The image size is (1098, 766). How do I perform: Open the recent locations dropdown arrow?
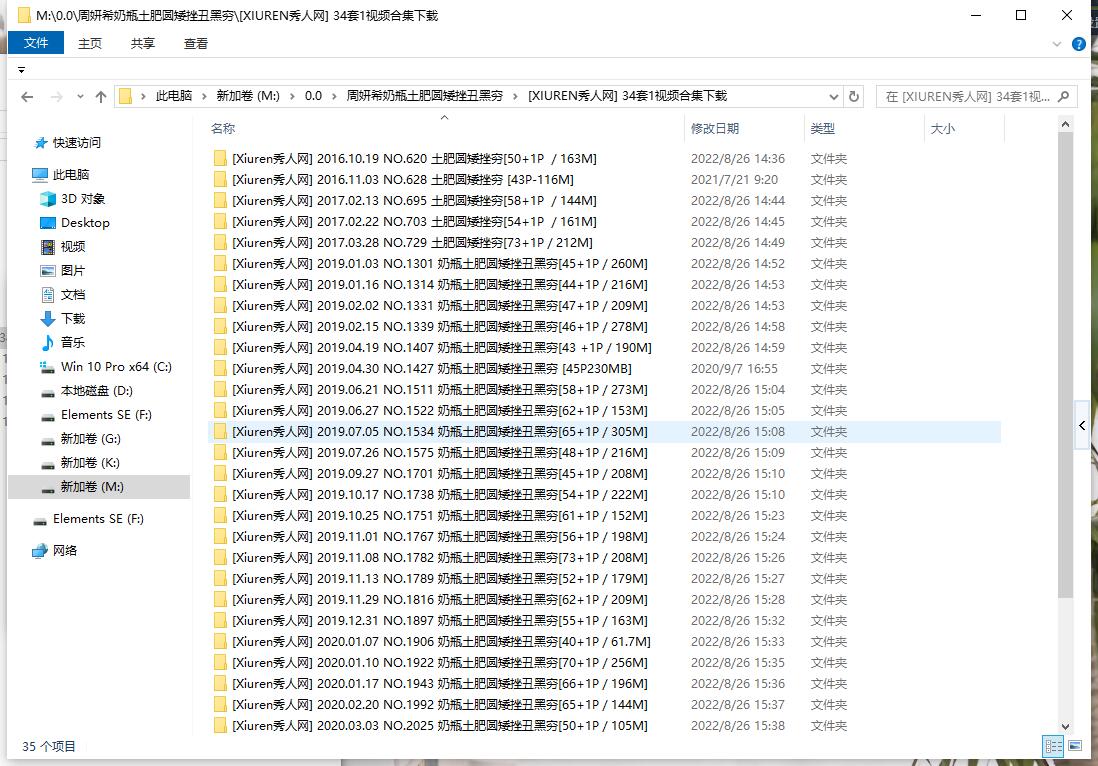point(79,97)
